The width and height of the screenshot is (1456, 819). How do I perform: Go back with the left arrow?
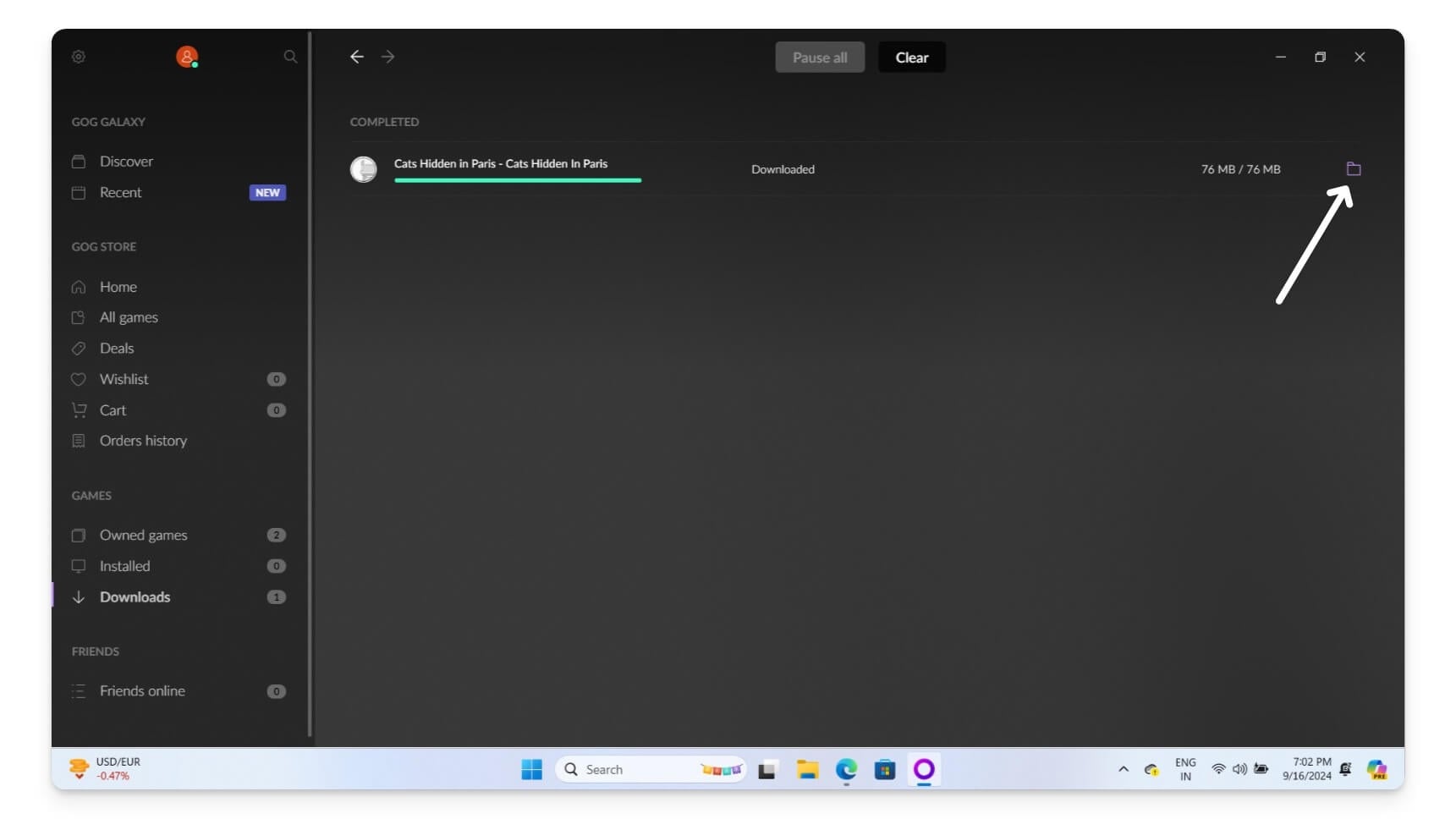click(357, 57)
